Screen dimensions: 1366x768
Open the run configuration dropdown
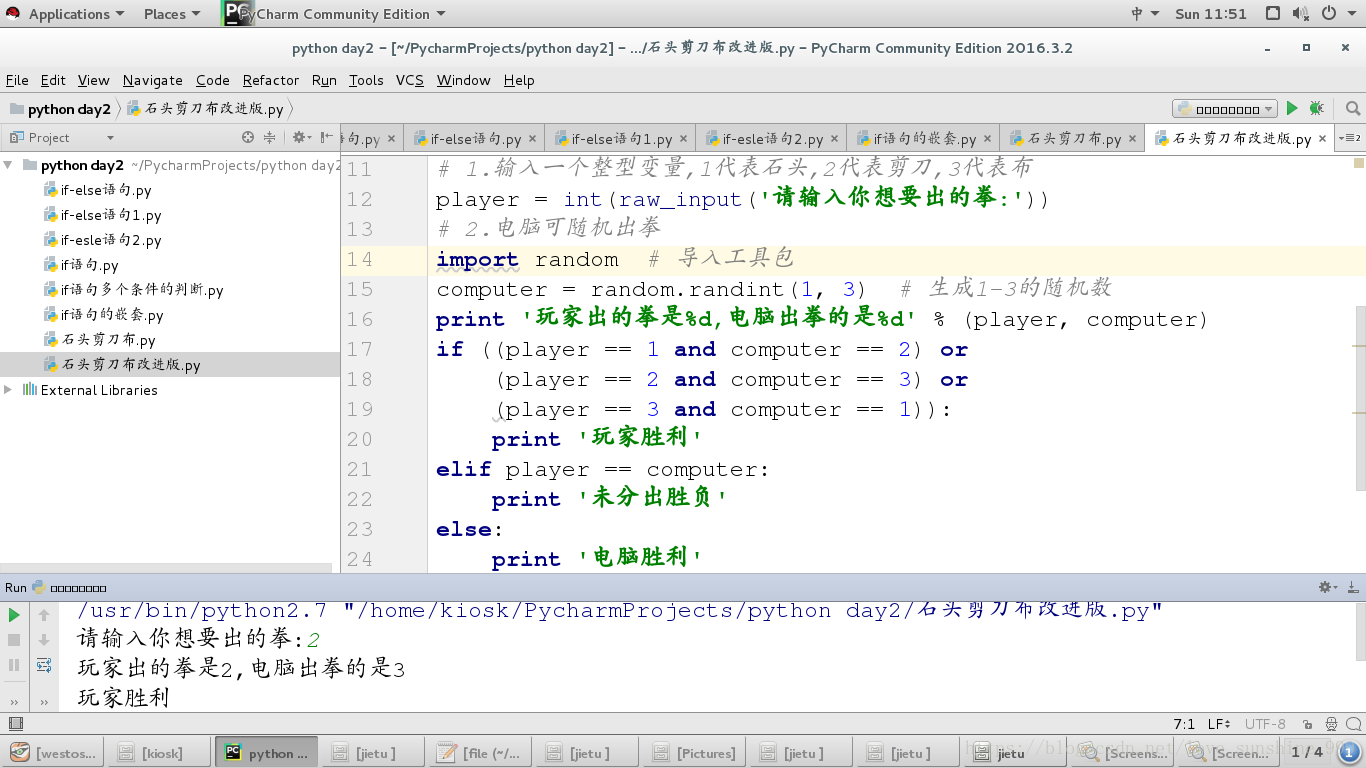pyautogui.click(x=1225, y=108)
